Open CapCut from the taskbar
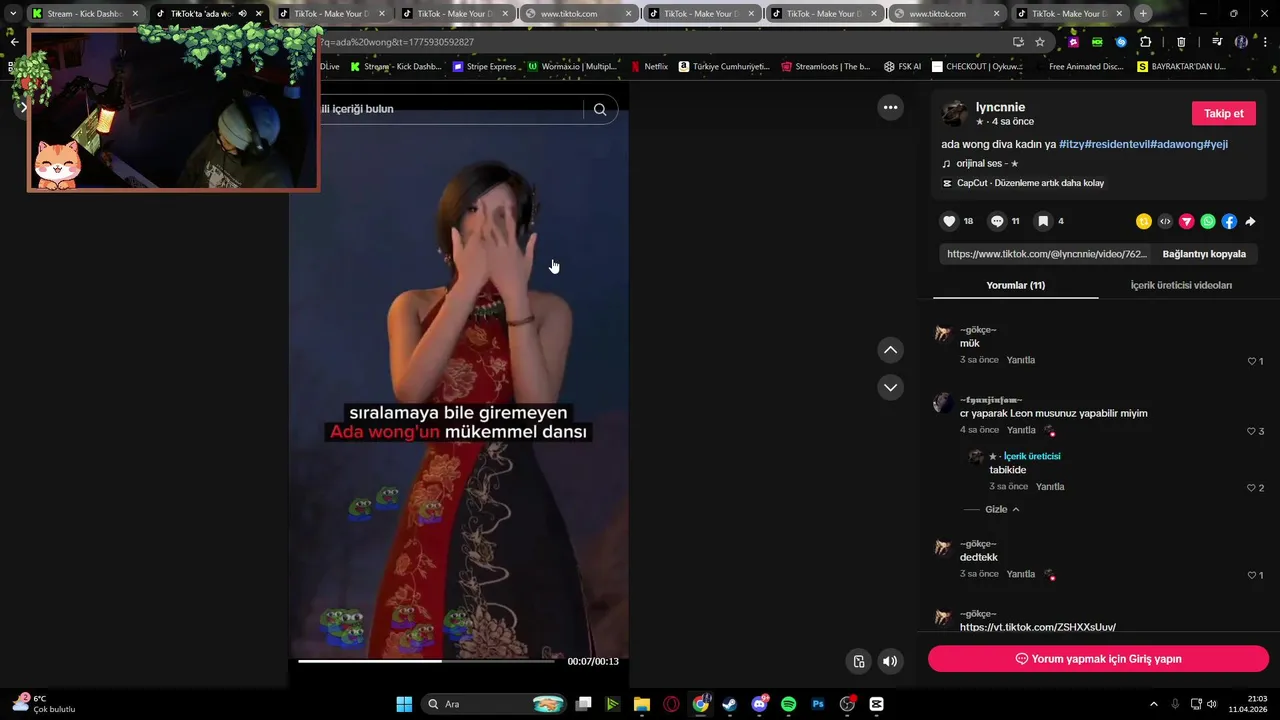Screen dimensions: 1280x720 click(x=877, y=704)
